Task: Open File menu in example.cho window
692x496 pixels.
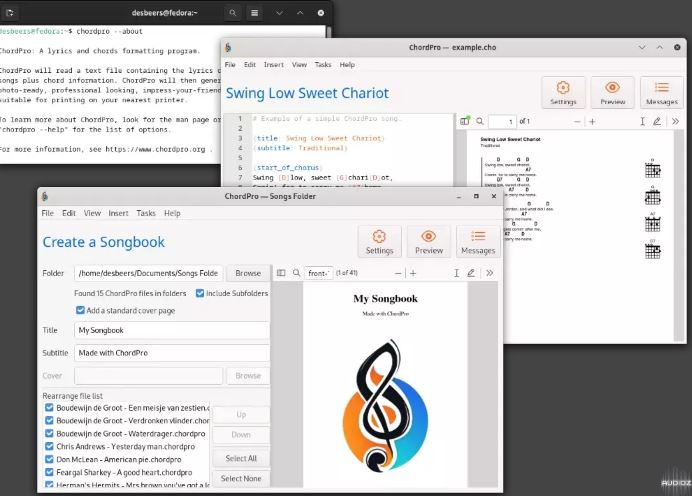Action: click(230, 64)
